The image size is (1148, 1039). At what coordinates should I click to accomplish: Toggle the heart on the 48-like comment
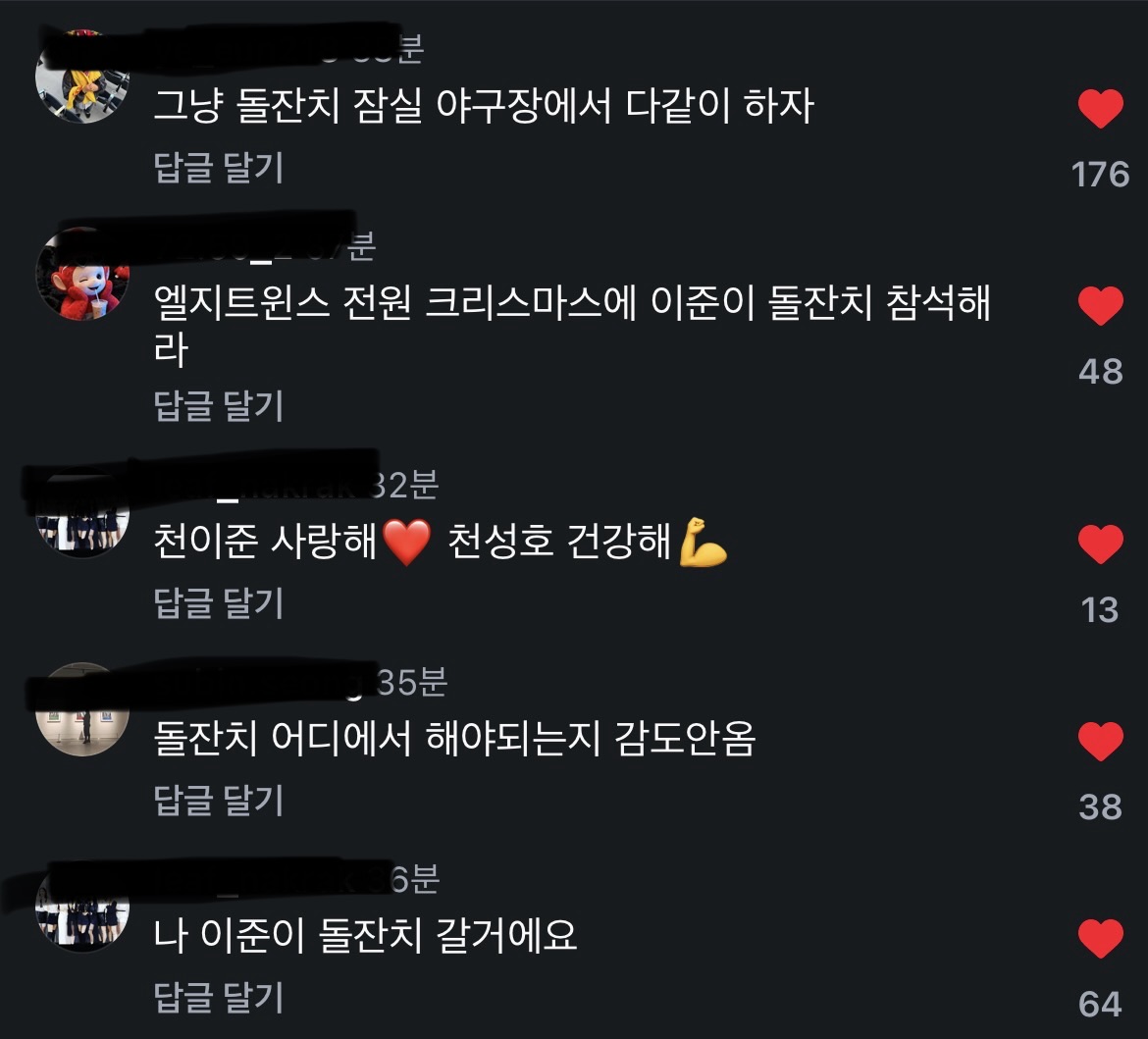(x=1100, y=305)
